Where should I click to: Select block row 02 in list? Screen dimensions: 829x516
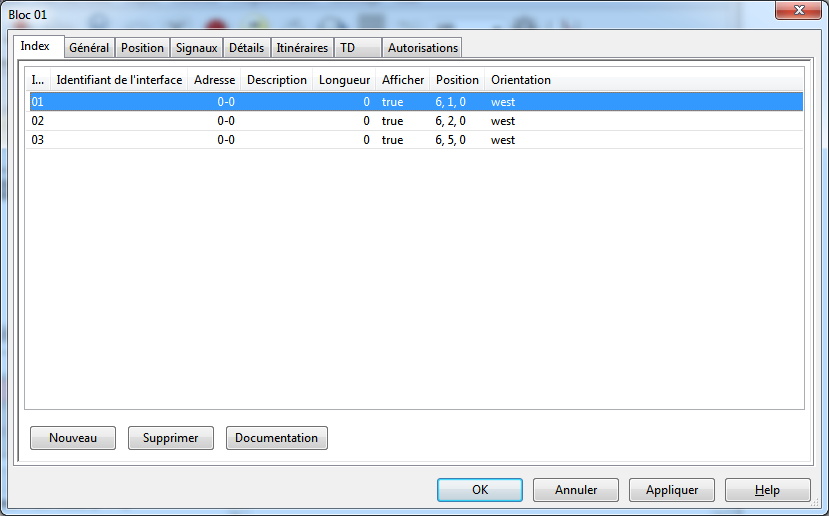[x=300, y=121]
